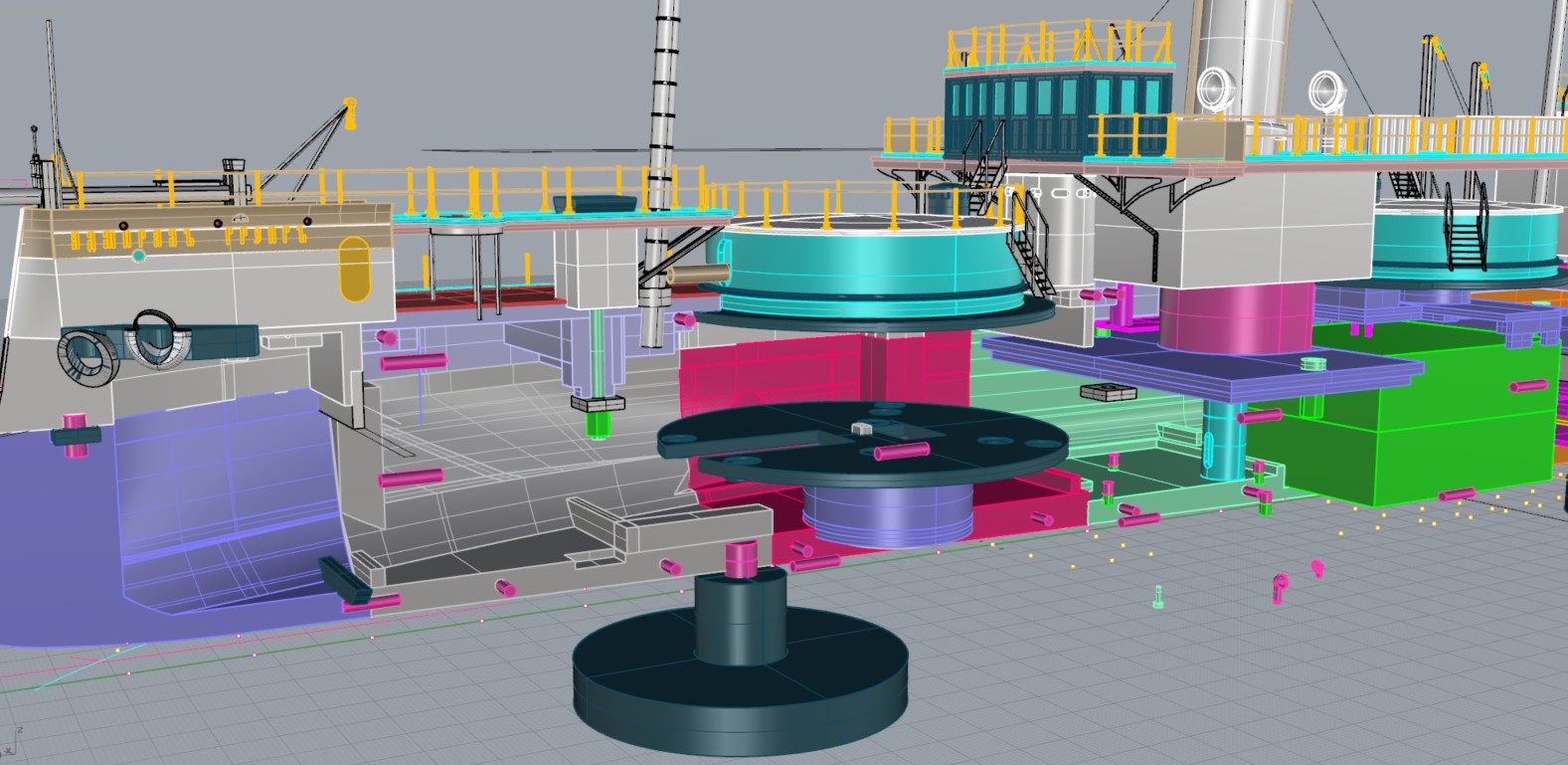Click the small pink pin atop the teal pedestal
The width and height of the screenshot is (1568, 765).
pos(741,558)
